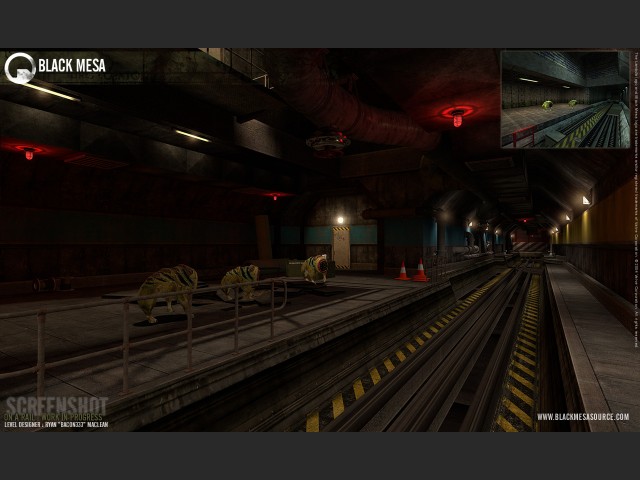The width and height of the screenshot is (640, 480).
Task: Click the vertical copyright notice text
Action: point(636,198)
